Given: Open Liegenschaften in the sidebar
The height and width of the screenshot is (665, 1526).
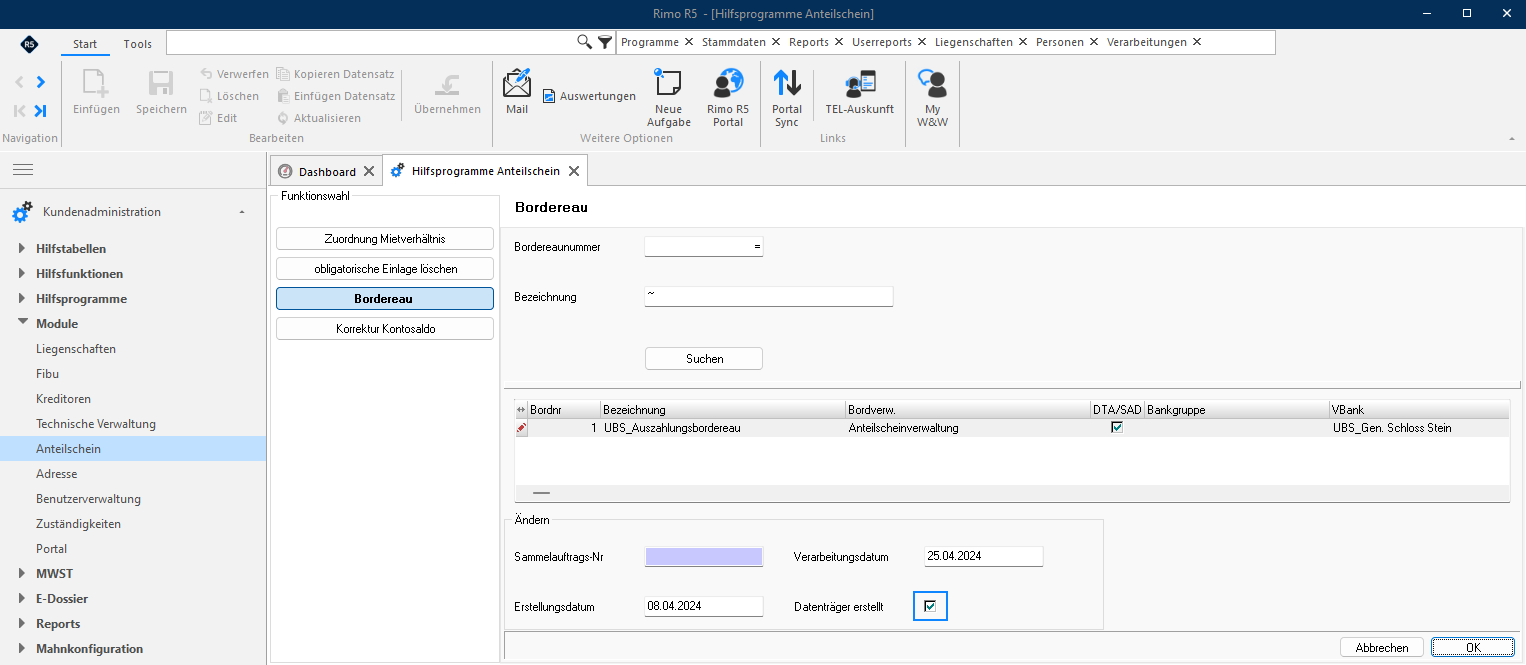Looking at the screenshot, I should 76,349.
